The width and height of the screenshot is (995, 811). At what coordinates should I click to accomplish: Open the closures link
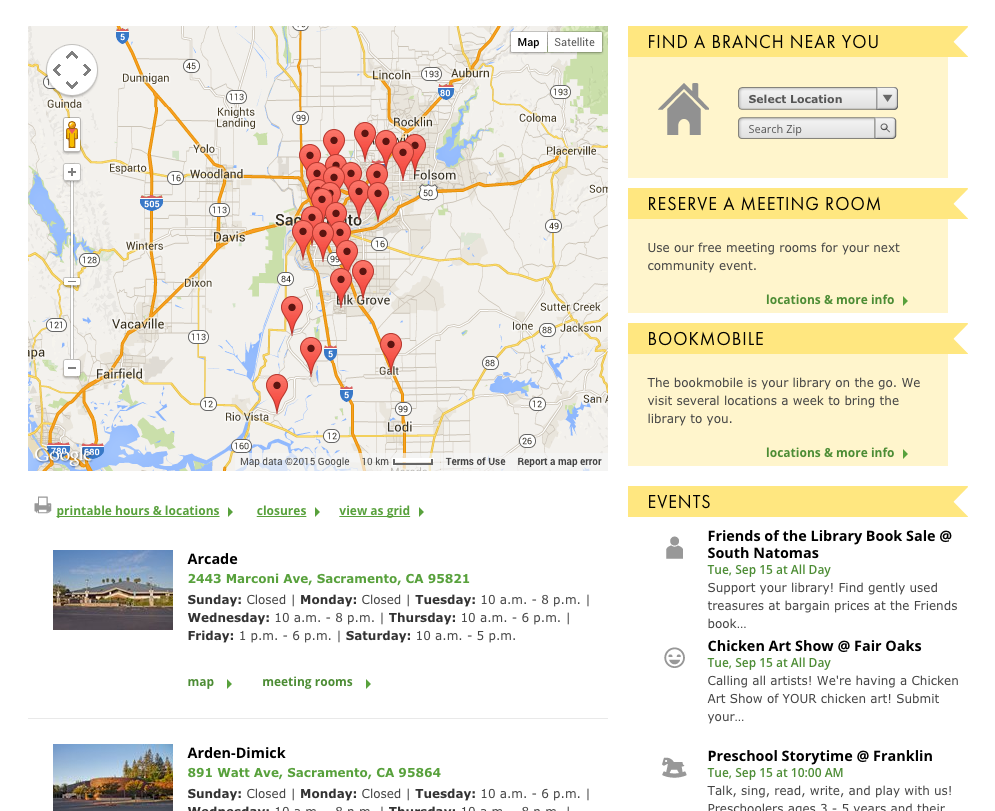click(281, 511)
